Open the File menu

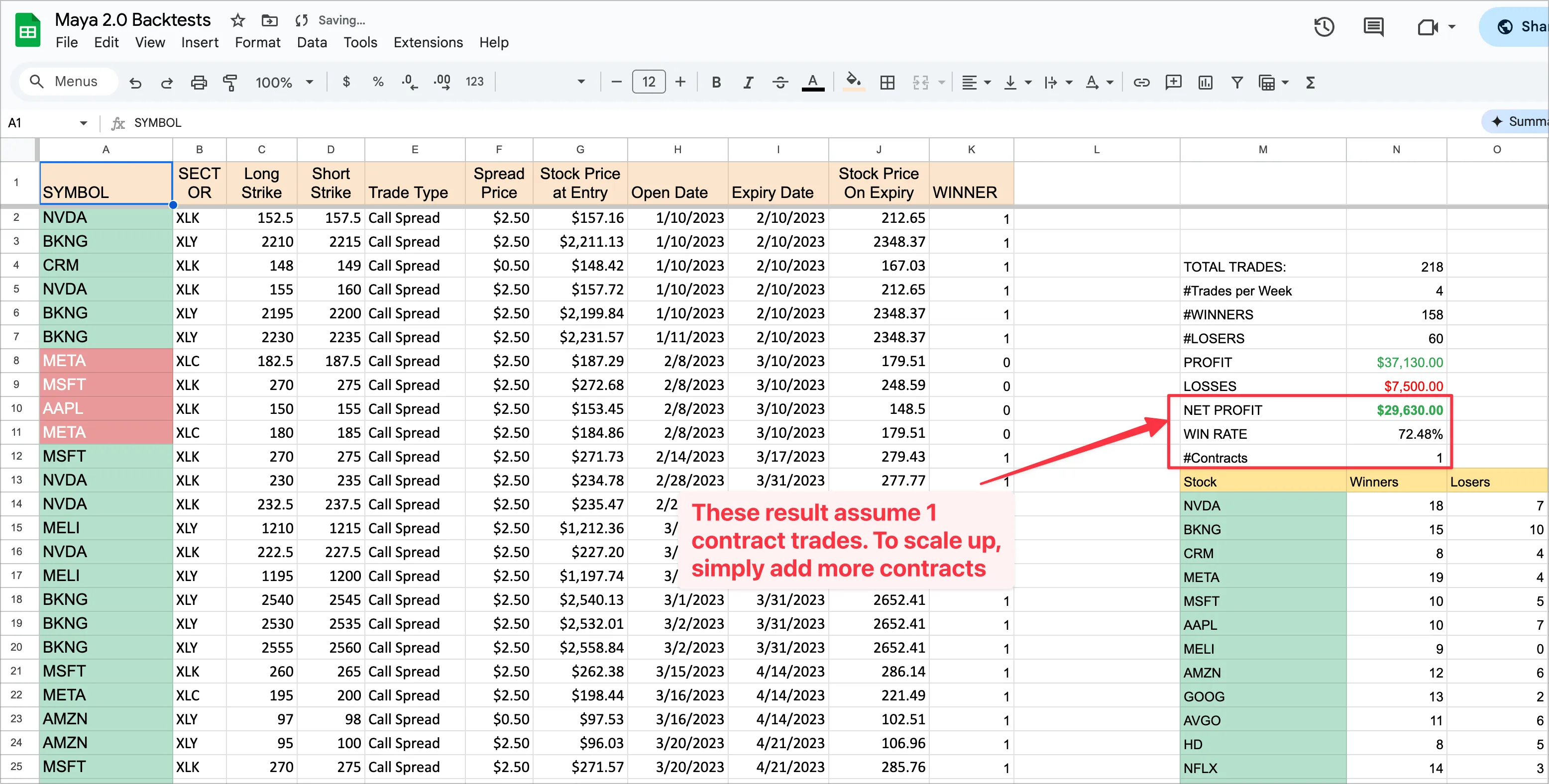click(x=67, y=43)
